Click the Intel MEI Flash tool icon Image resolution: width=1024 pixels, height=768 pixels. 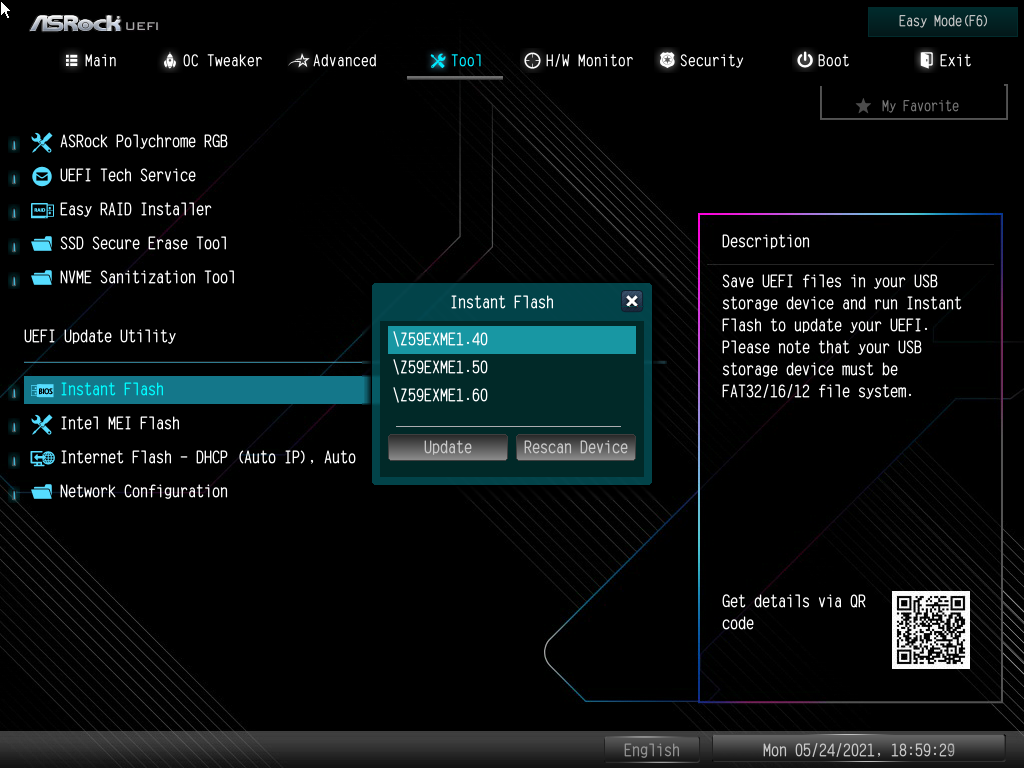pos(42,424)
